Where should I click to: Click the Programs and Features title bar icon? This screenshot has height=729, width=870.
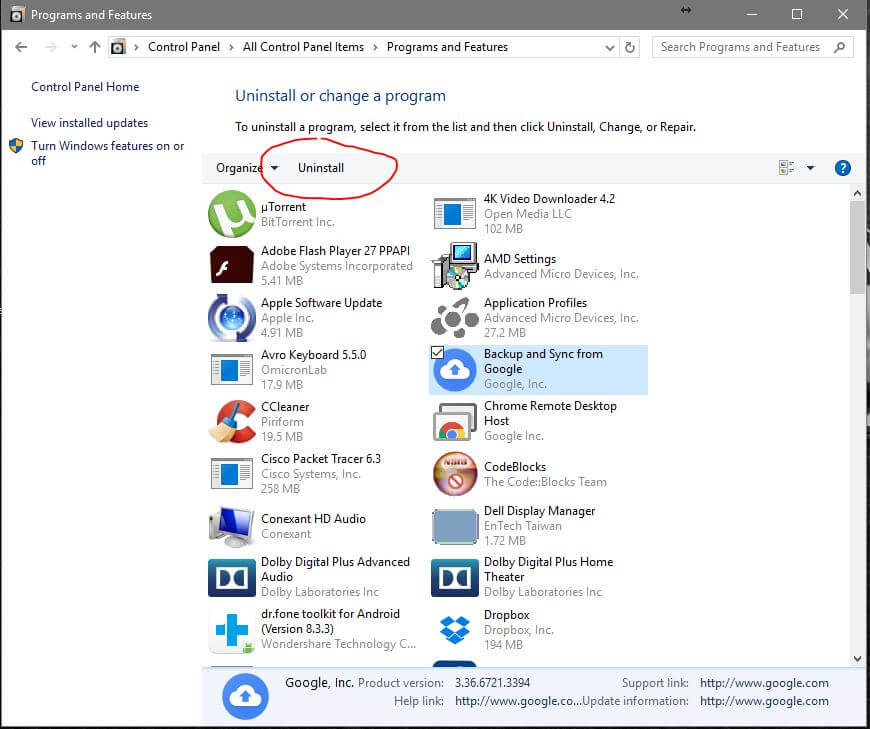pos(17,14)
